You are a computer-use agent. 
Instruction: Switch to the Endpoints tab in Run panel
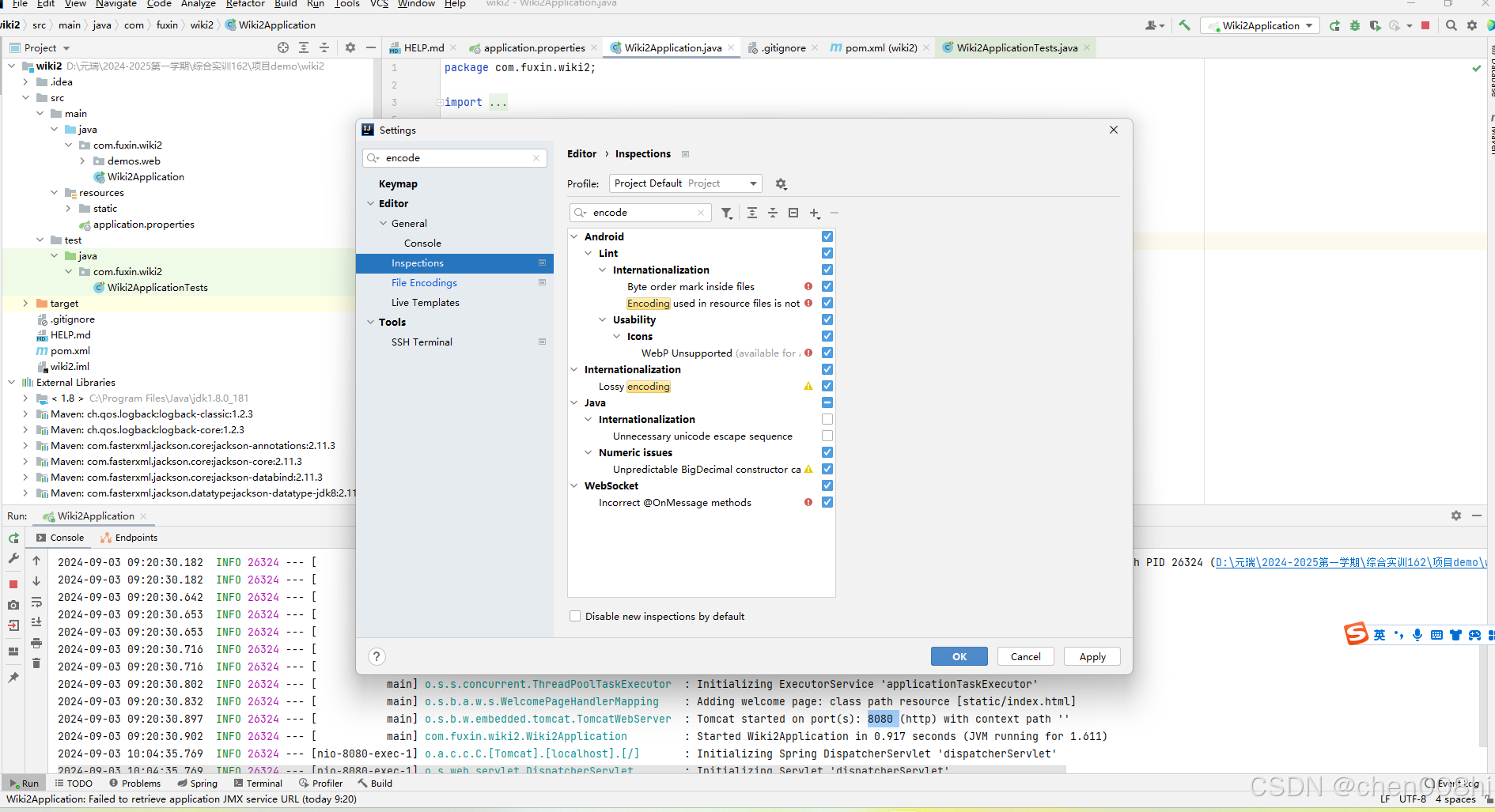pyautogui.click(x=135, y=537)
